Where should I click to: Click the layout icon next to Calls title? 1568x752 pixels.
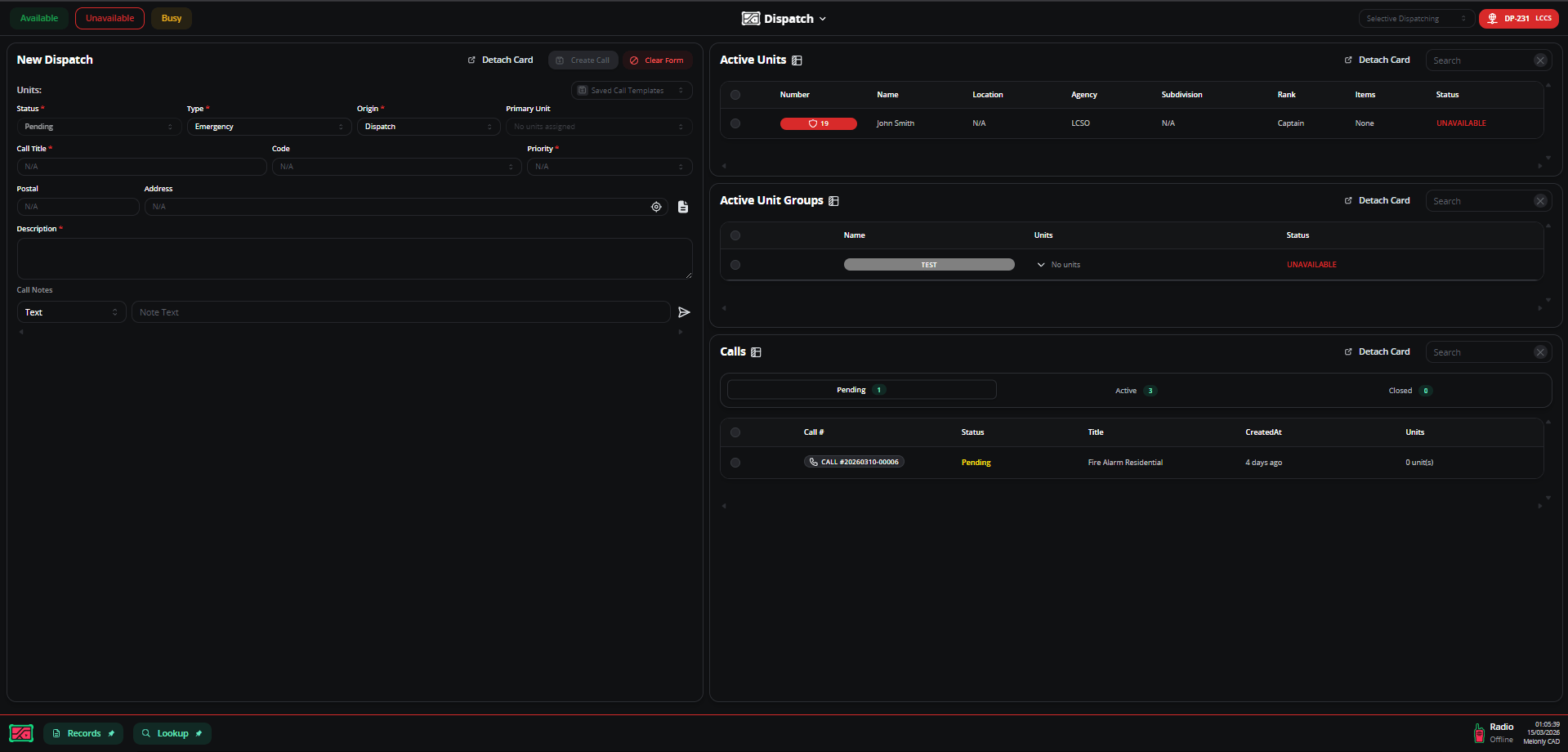756,352
